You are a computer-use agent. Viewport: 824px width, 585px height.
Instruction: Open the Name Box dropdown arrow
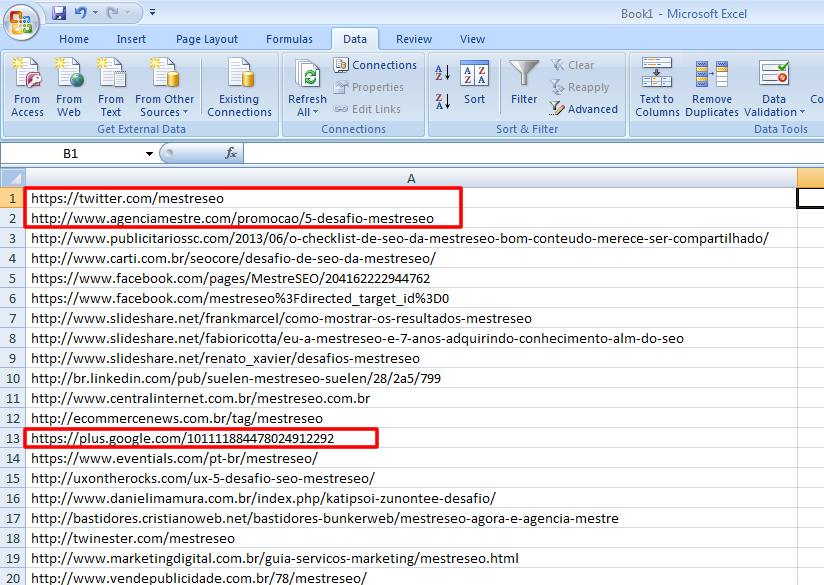[149, 154]
